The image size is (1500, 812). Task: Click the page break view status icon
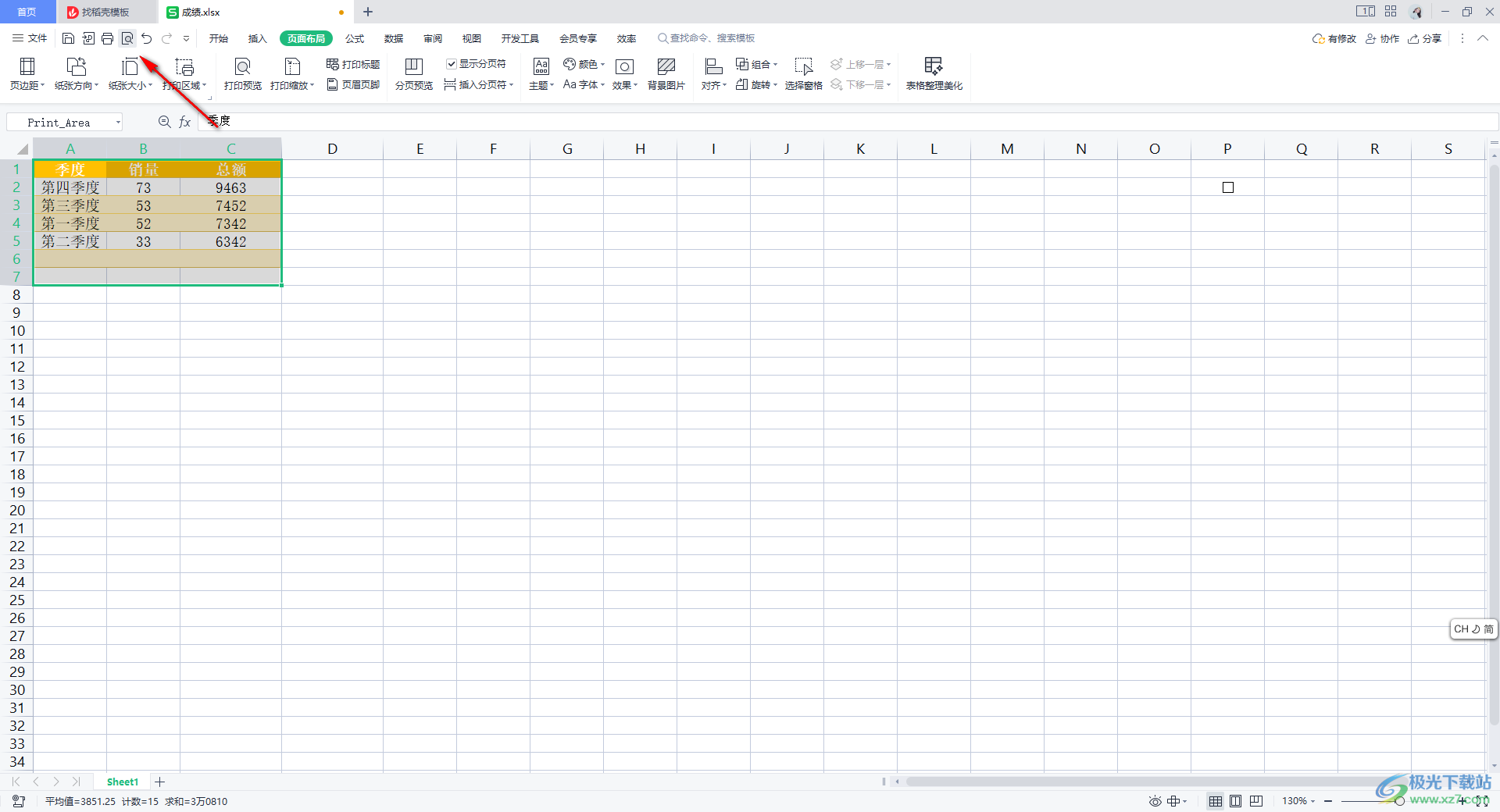point(1255,801)
